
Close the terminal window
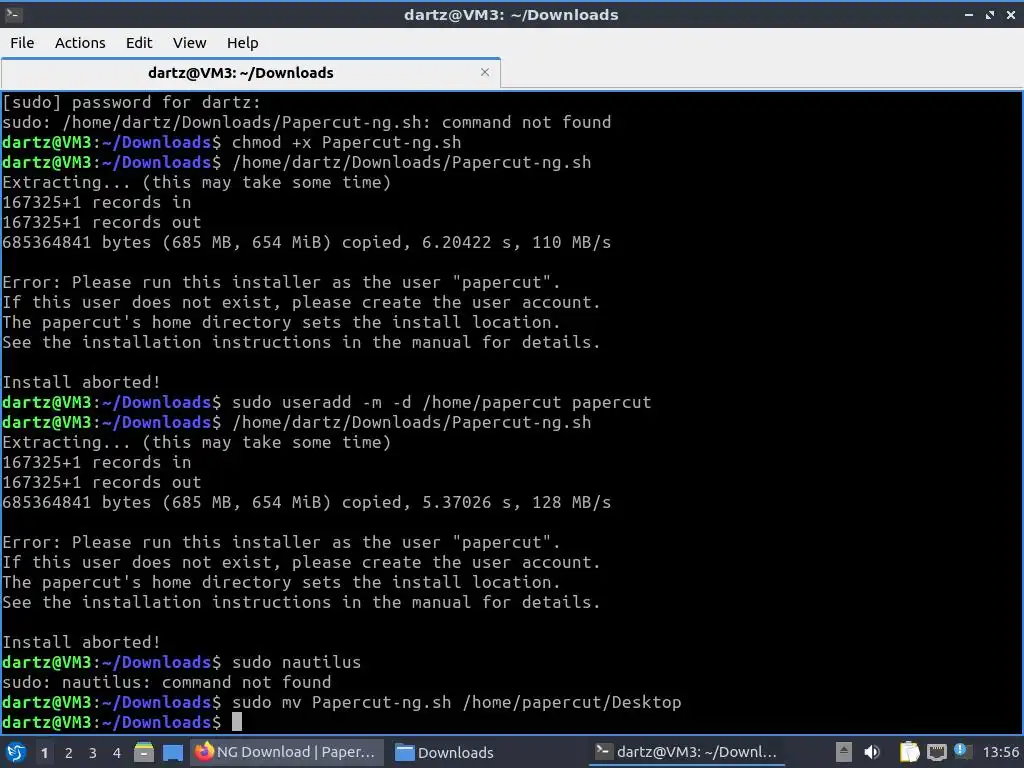point(1011,14)
